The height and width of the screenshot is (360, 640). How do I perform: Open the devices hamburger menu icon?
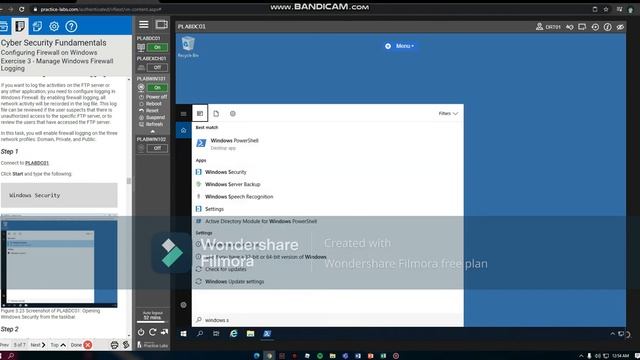(x=144, y=24)
